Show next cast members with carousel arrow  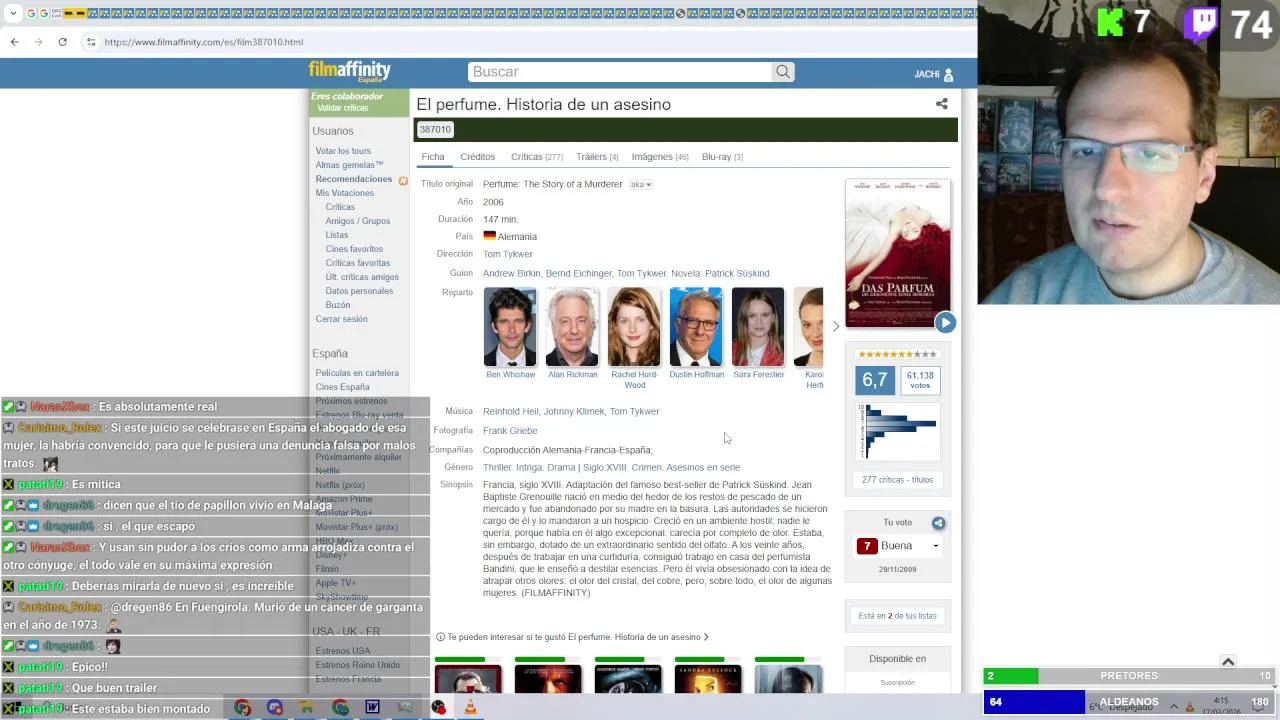coord(836,326)
